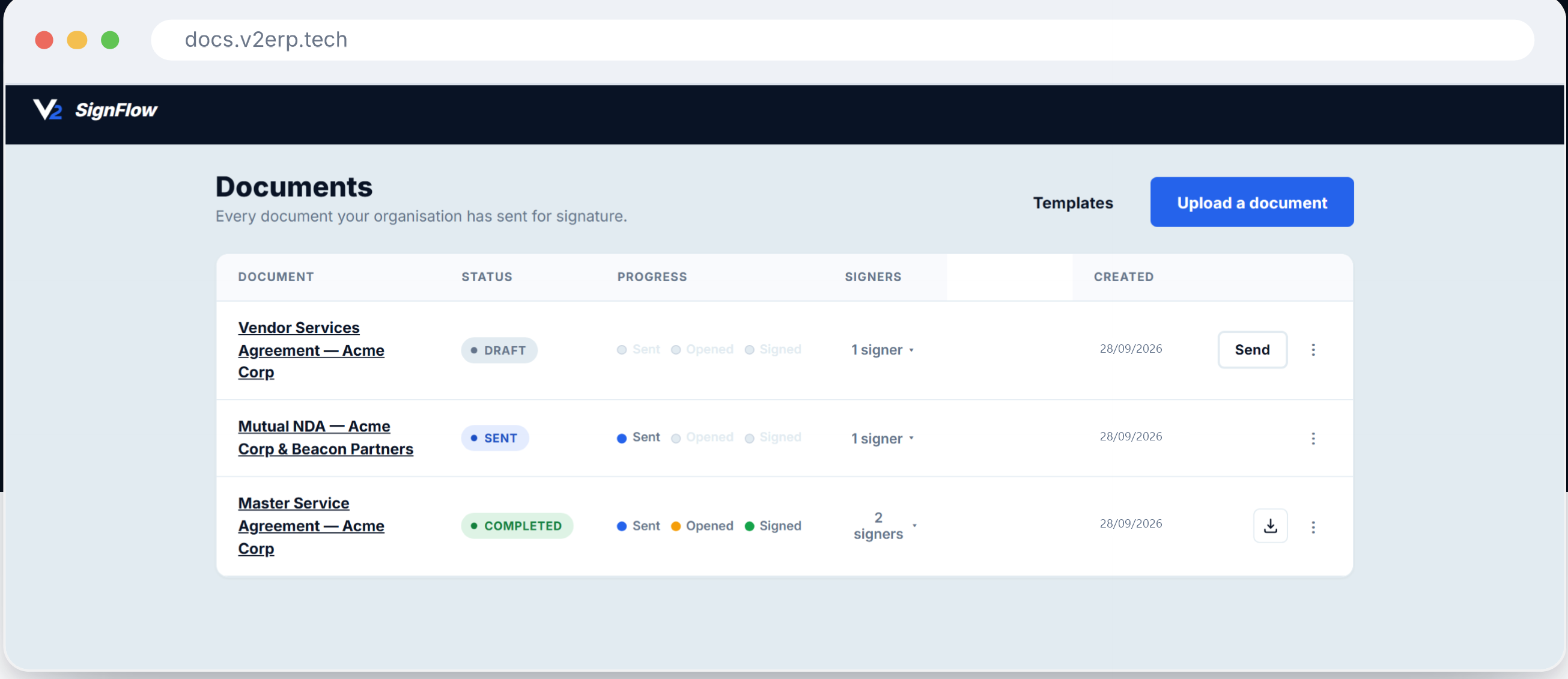Go to the Templates page
1568x679 pixels.
pyautogui.click(x=1072, y=202)
